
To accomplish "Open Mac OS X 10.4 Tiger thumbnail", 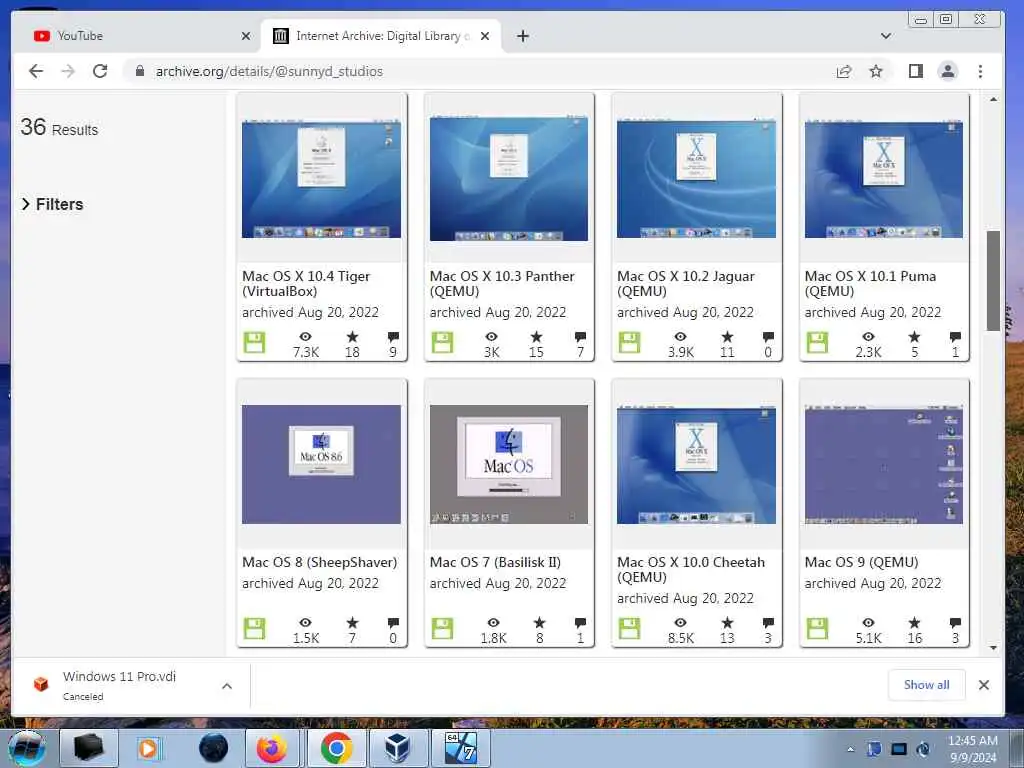I will (x=321, y=178).
